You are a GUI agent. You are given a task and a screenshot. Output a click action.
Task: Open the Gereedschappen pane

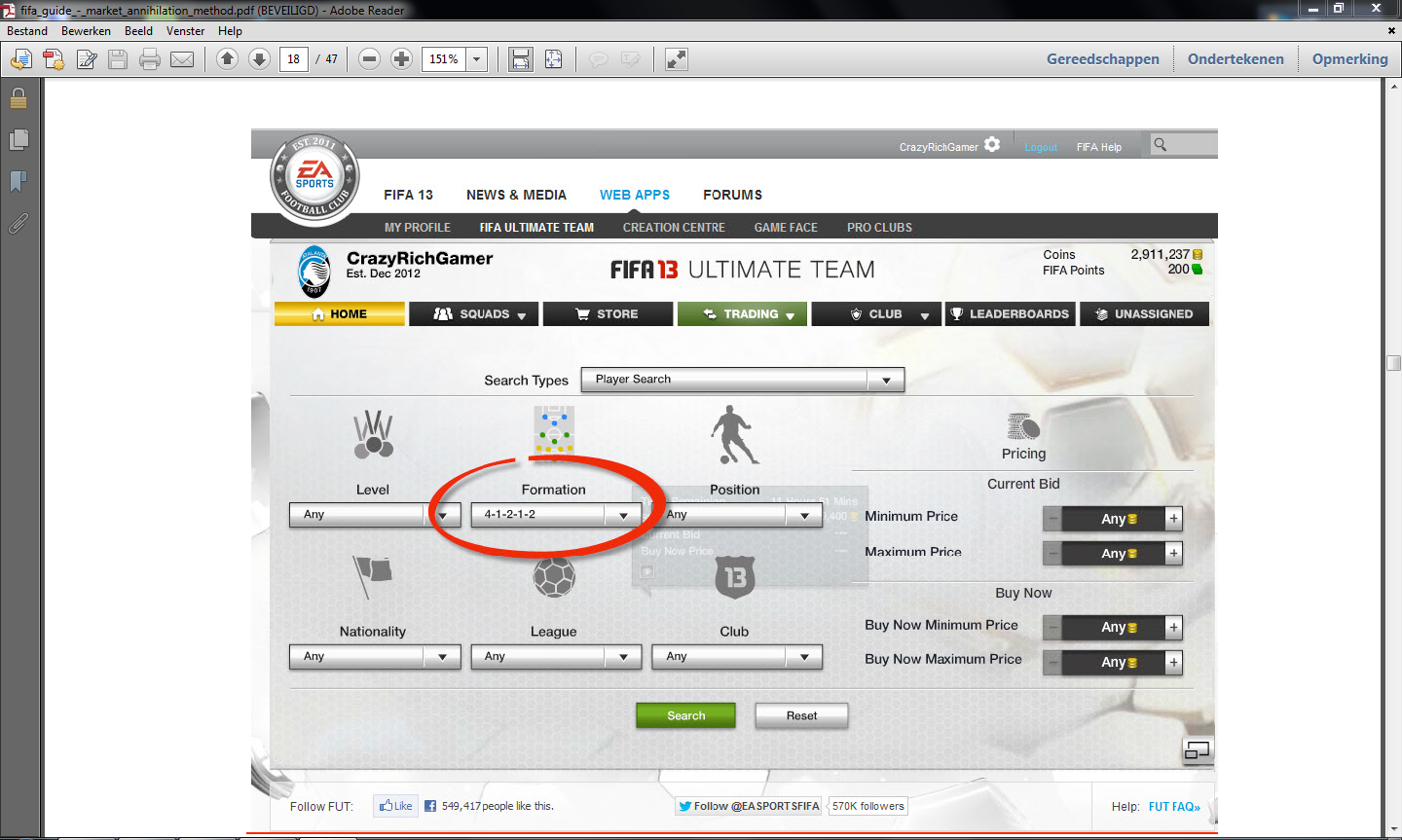(1103, 59)
